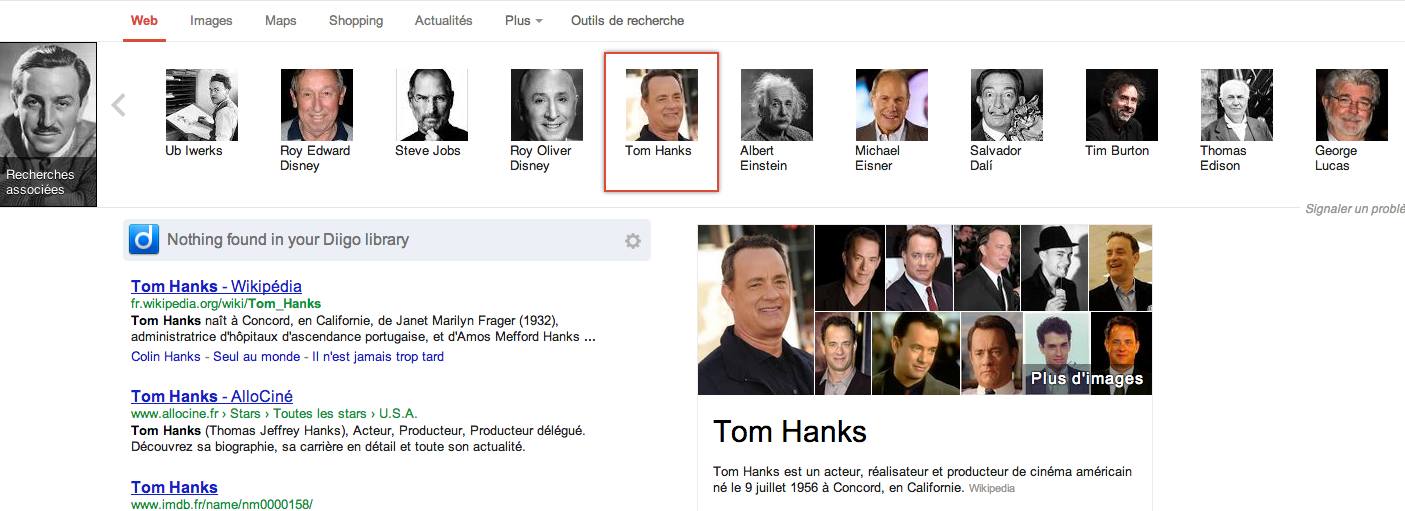The width and height of the screenshot is (1405, 511).
Task: Select the Tom Hanks carousel photo
Action: 661,105
